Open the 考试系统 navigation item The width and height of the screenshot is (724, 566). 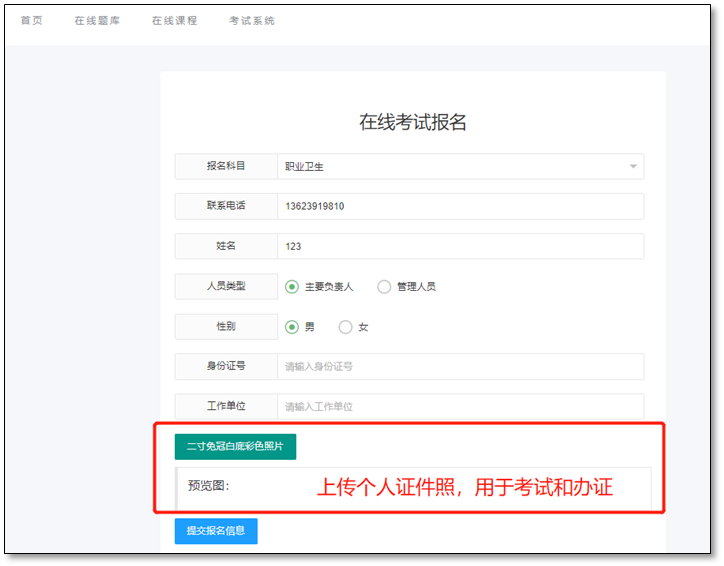click(251, 21)
